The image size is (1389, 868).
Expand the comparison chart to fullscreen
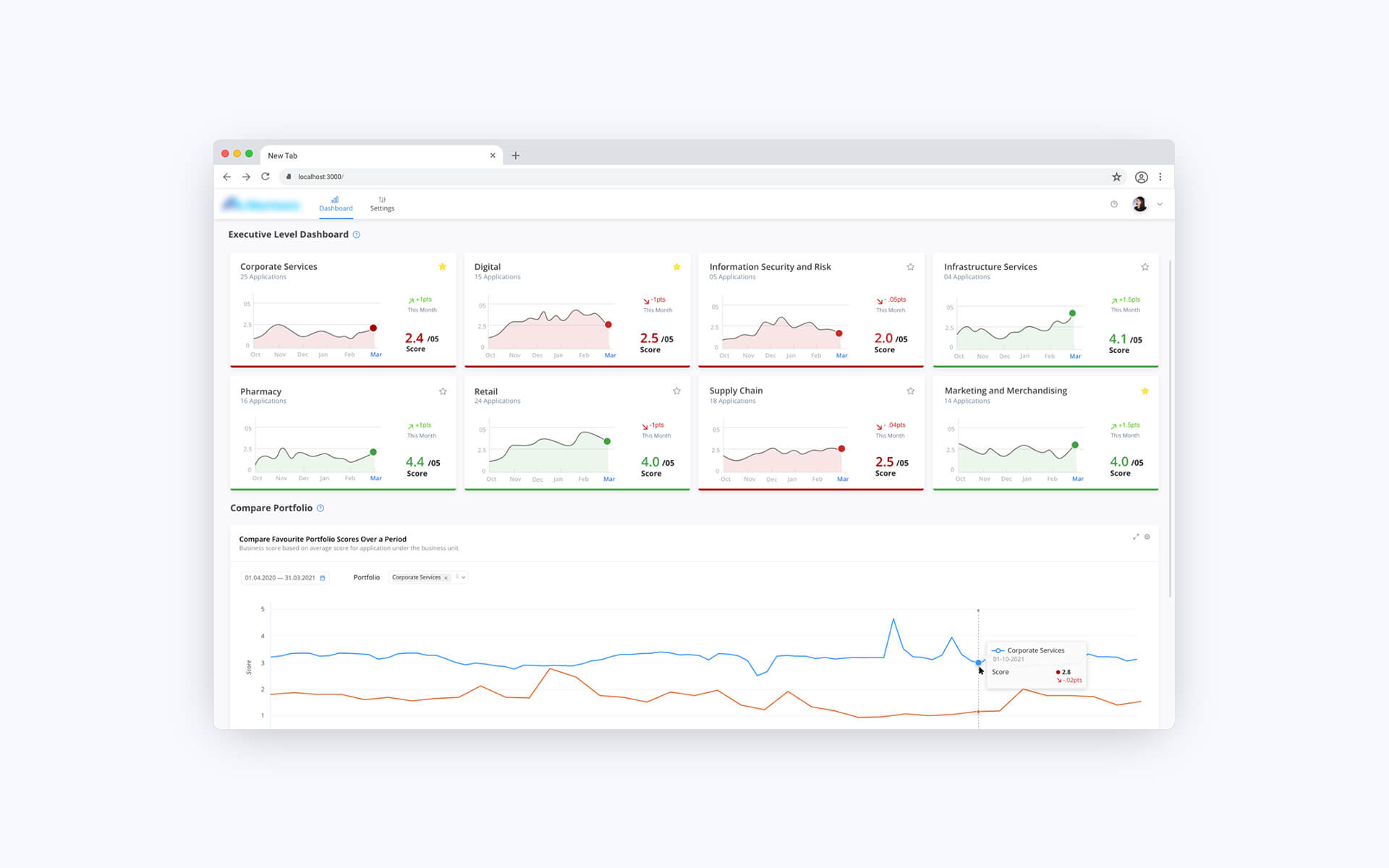point(1135,537)
